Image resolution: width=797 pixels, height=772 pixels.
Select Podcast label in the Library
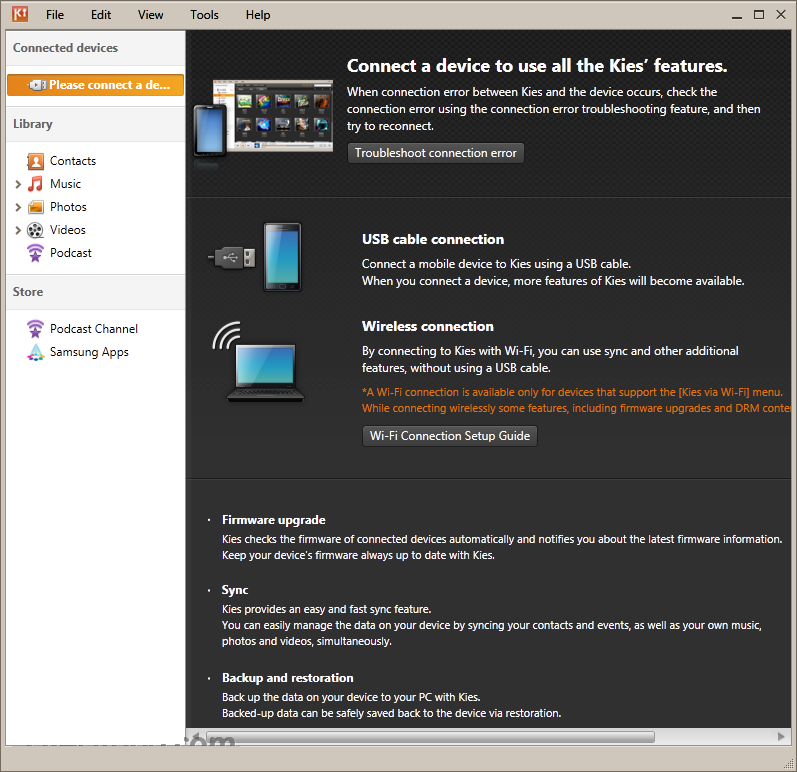pyautogui.click(x=71, y=253)
